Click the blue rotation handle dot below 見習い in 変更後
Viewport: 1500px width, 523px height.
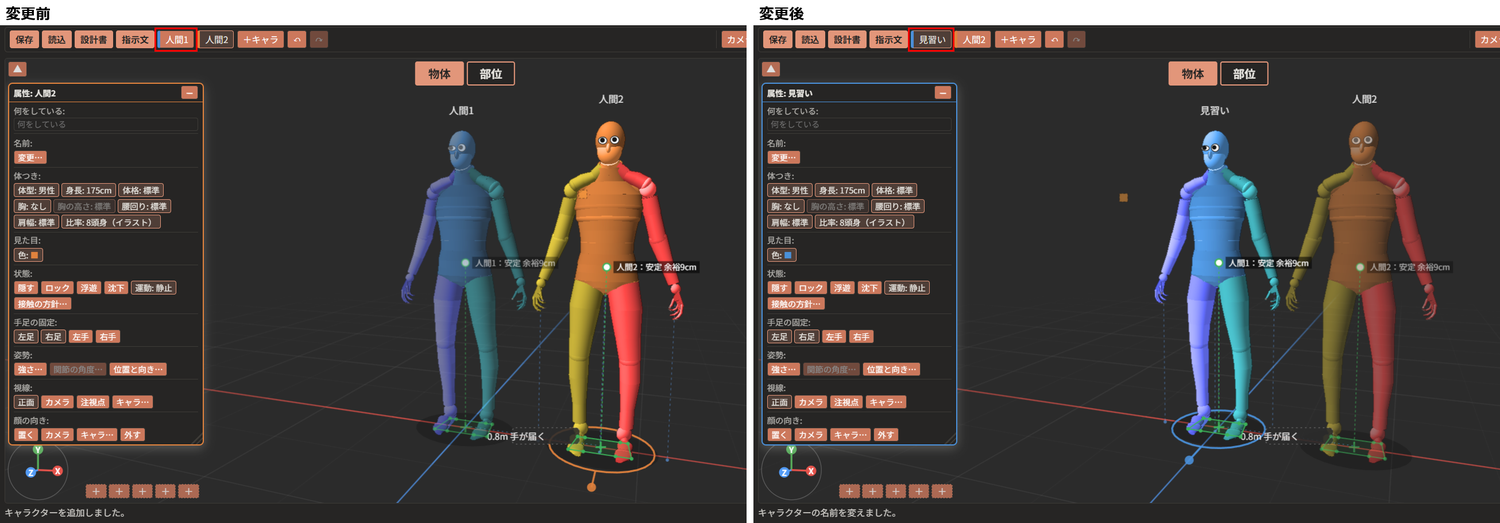[1189, 460]
